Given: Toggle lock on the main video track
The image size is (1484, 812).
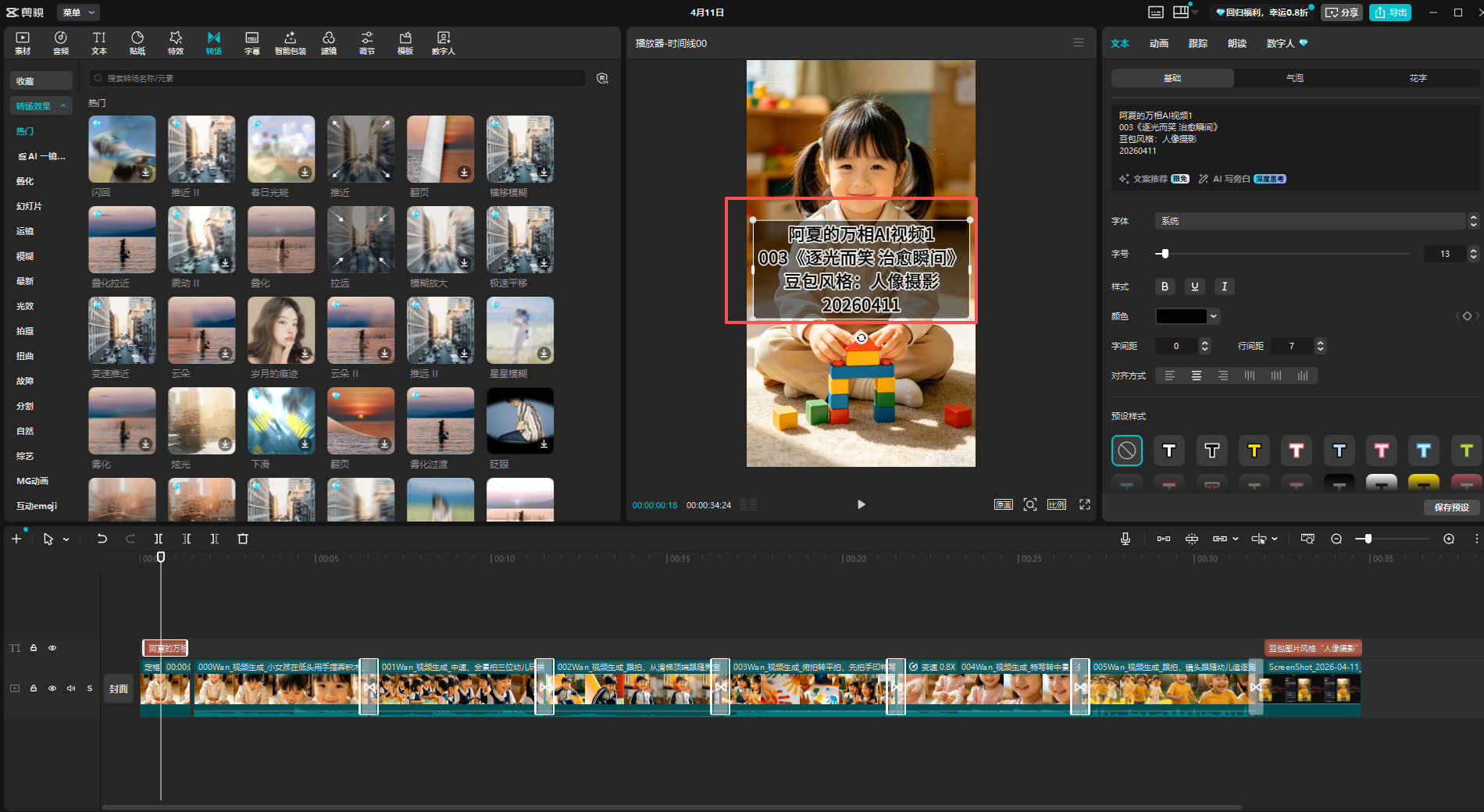Looking at the screenshot, I should (34, 689).
